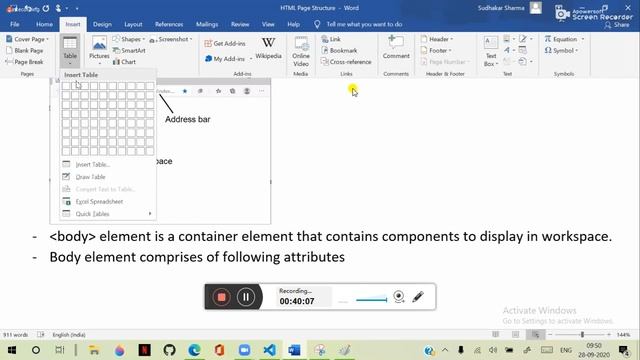Pause the screen recording
This screenshot has width=640, height=360.
click(246, 297)
